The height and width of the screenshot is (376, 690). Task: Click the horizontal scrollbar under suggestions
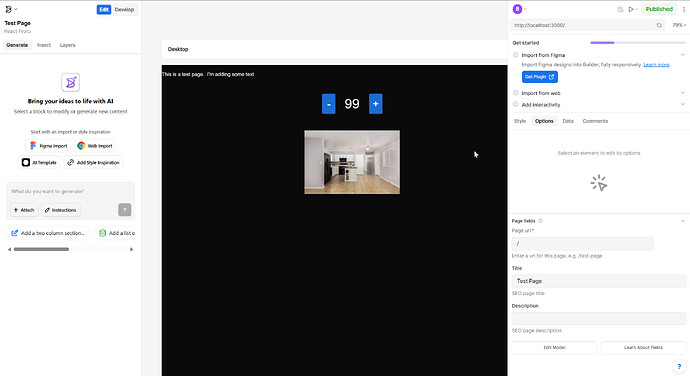click(x=41, y=249)
